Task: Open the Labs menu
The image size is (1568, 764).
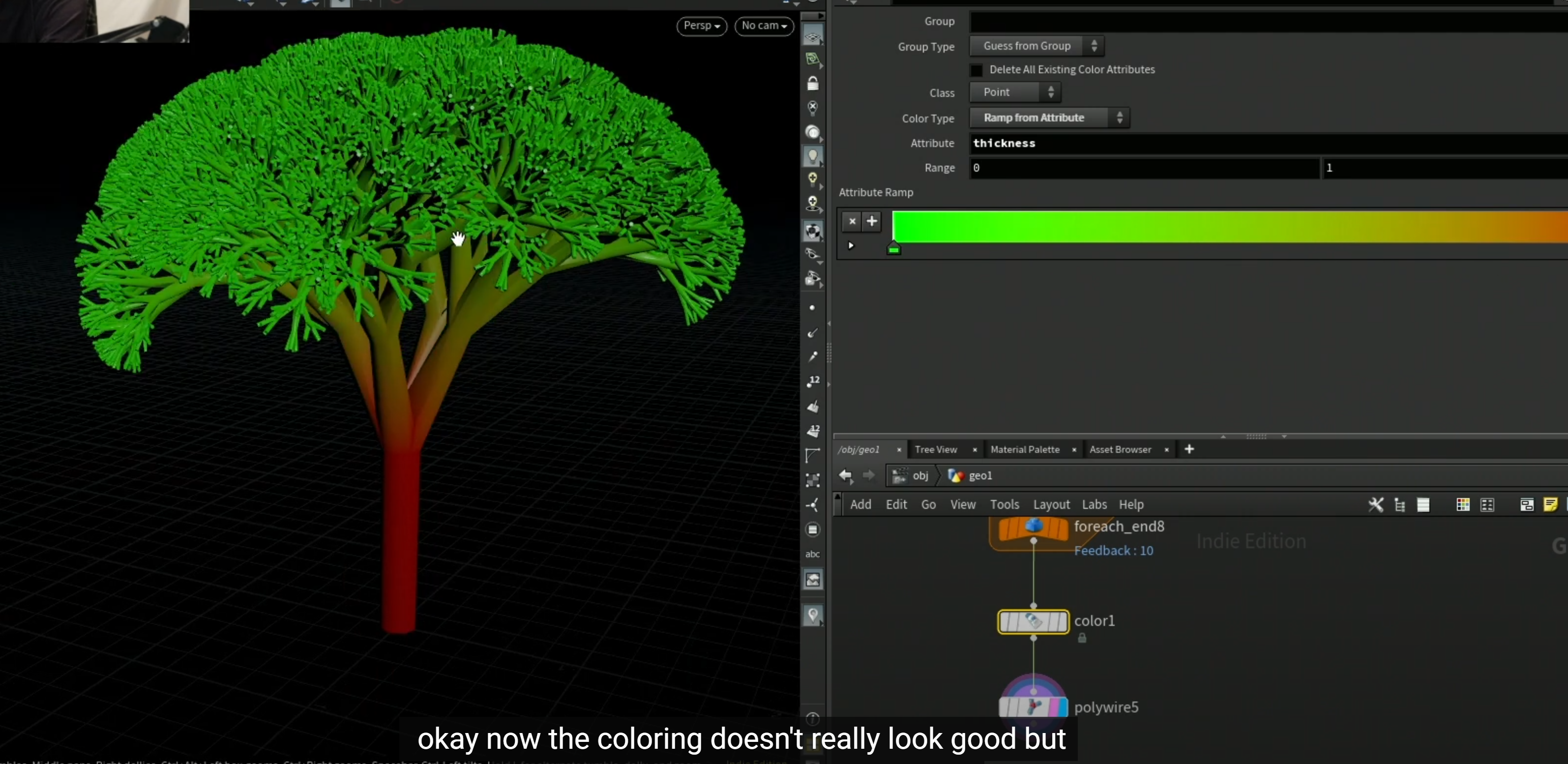Action: 1094,505
